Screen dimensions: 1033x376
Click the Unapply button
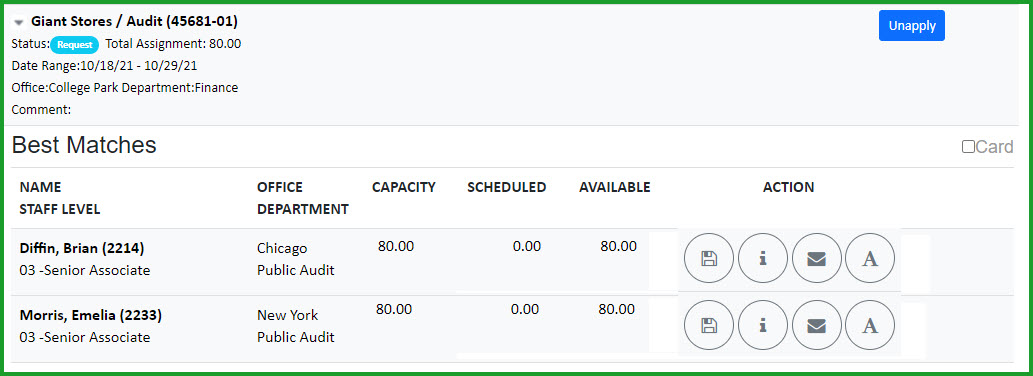coord(912,26)
